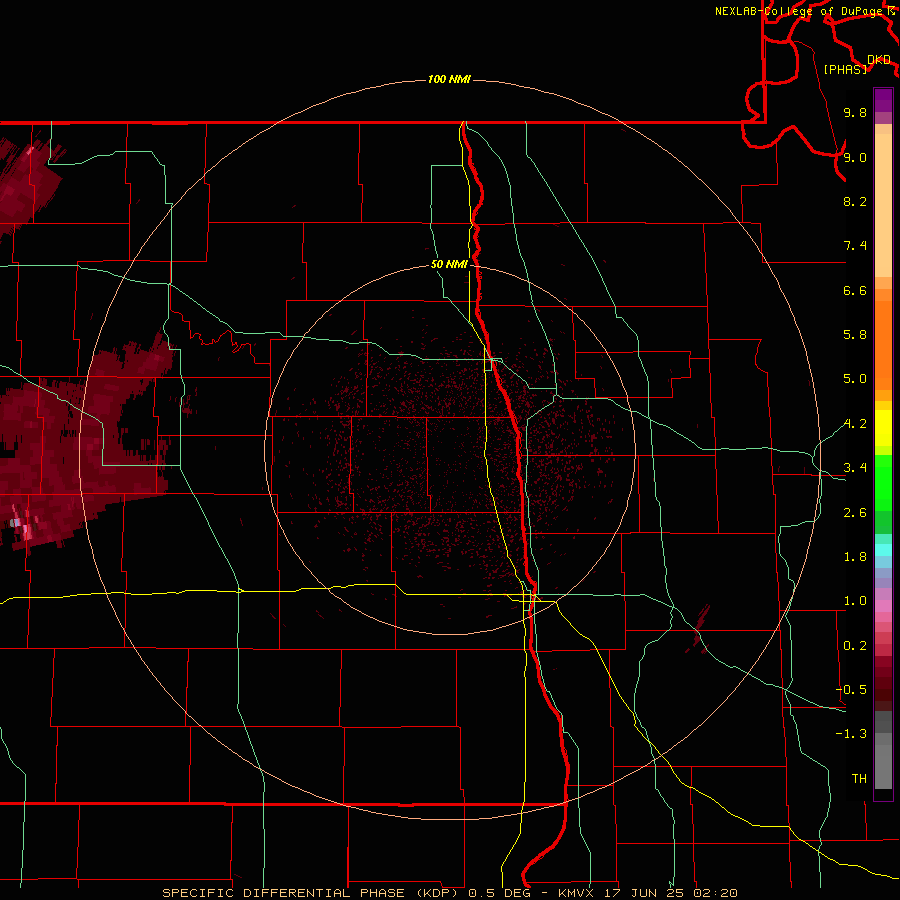This screenshot has width=900, height=900.
Task: Click the pink segment of color bar
Action: tap(883, 606)
